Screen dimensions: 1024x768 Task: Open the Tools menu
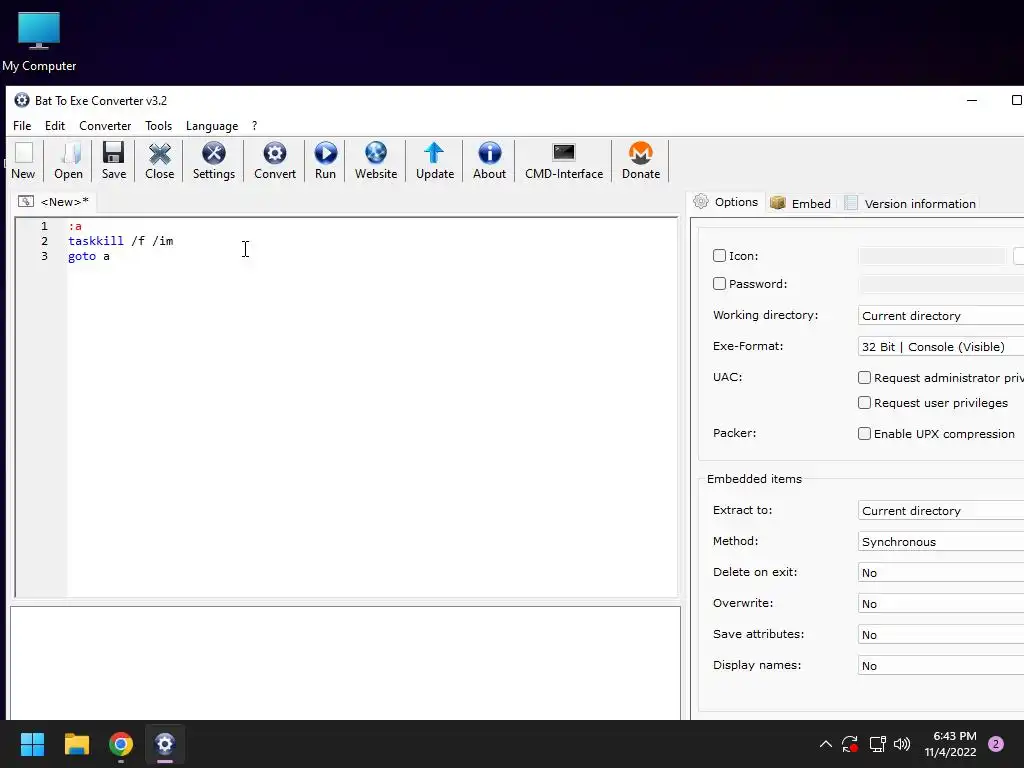tap(159, 126)
